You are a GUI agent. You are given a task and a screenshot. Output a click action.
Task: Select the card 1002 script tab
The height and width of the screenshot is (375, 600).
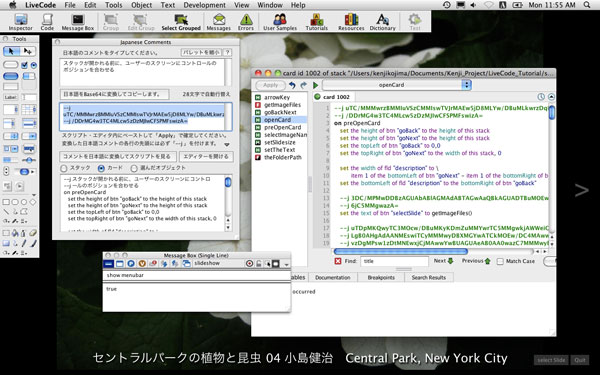[x=333, y=97]
